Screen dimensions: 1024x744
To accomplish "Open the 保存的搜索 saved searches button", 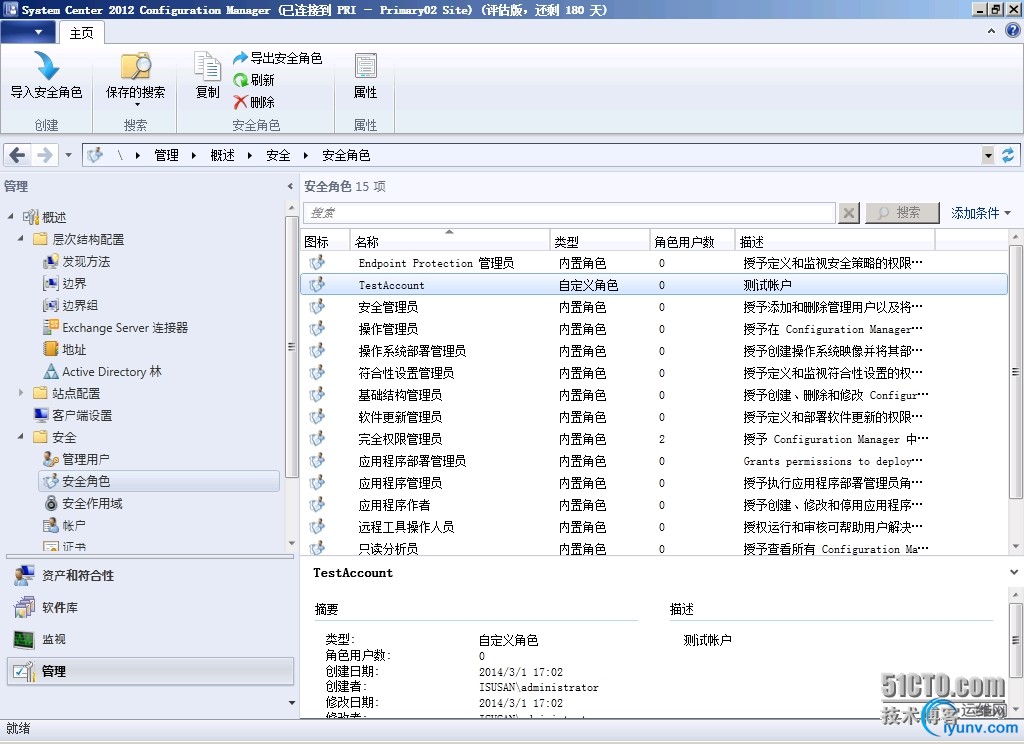I will tap(136, 78).
